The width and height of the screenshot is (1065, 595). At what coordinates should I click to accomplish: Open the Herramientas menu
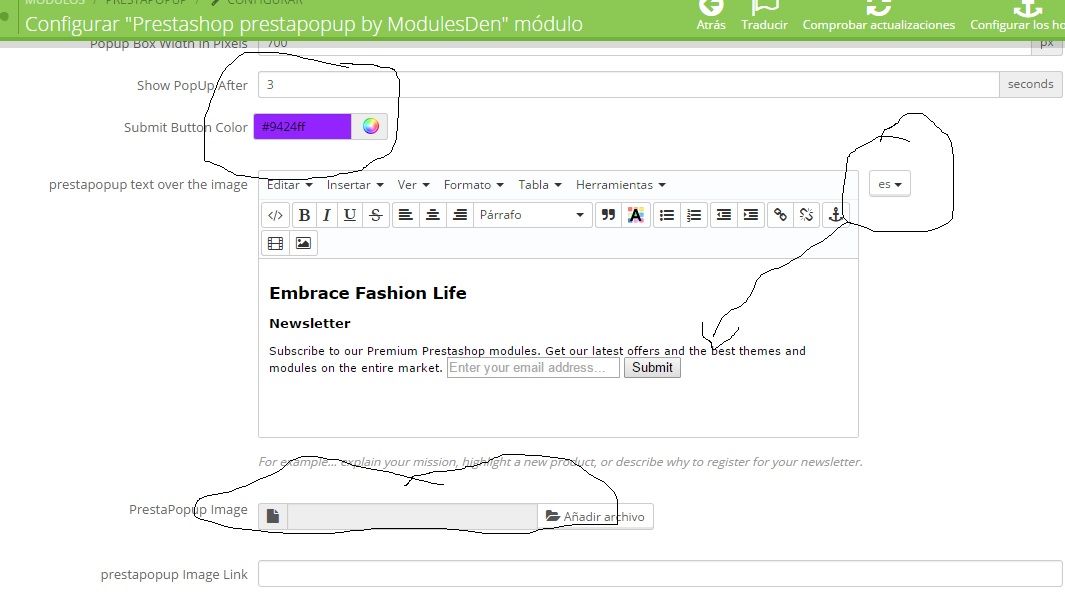[621, 185]
